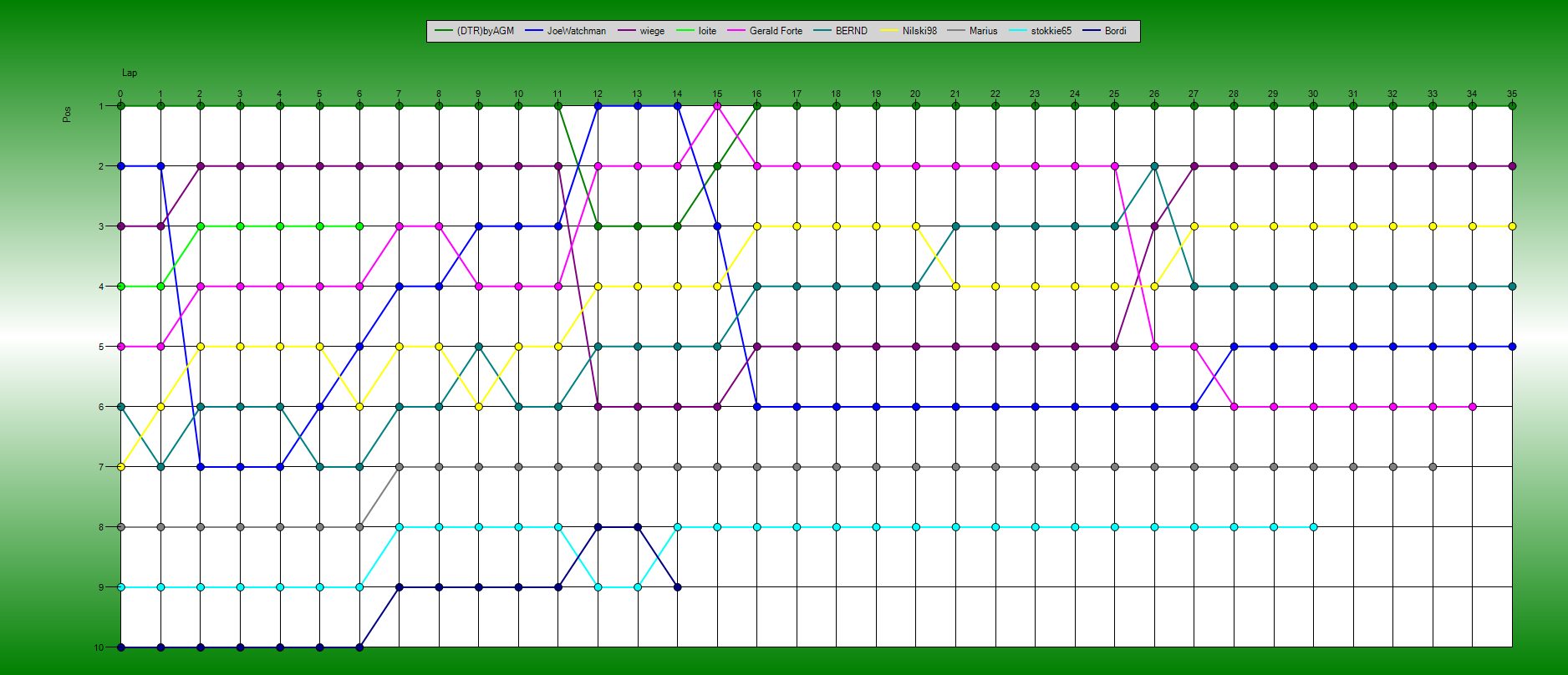The image size is (1568, 675).
Task: Select blue JoeWatchman point at lap 12, position 1
Action: coord(598,106)
